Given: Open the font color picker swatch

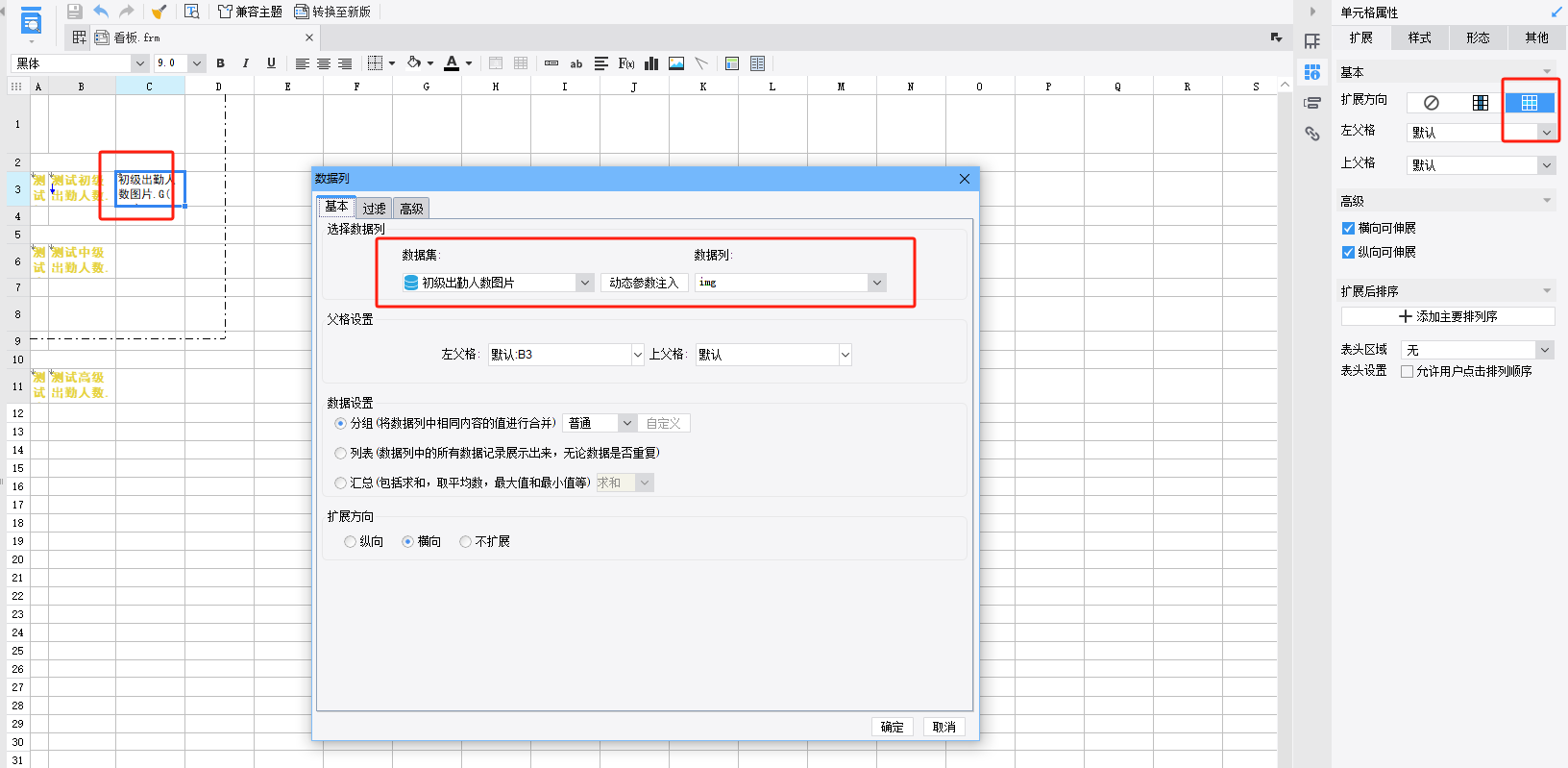Looking at the screenshot, I should click(452, 63).
